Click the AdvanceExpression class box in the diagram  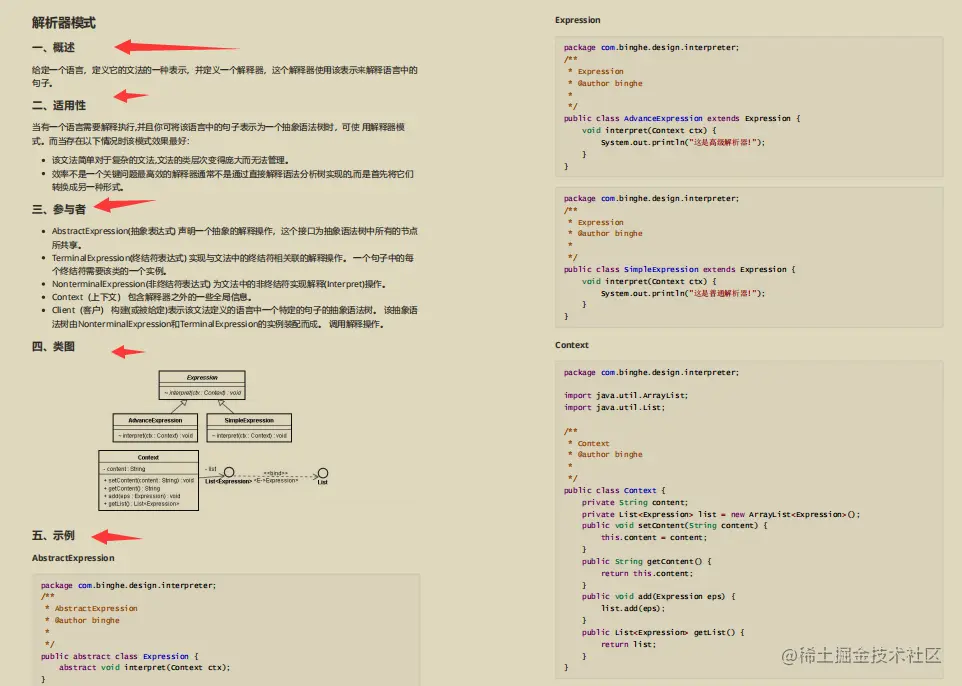(x=155, y=428)
